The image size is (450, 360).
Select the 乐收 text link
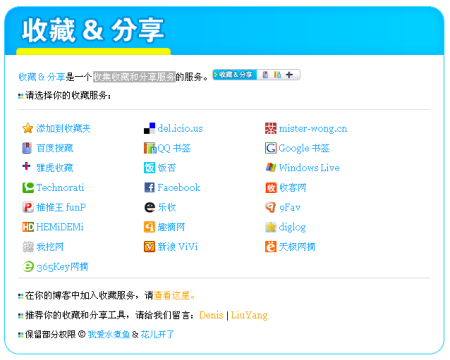pyautogui.click(x=167, y=207)
